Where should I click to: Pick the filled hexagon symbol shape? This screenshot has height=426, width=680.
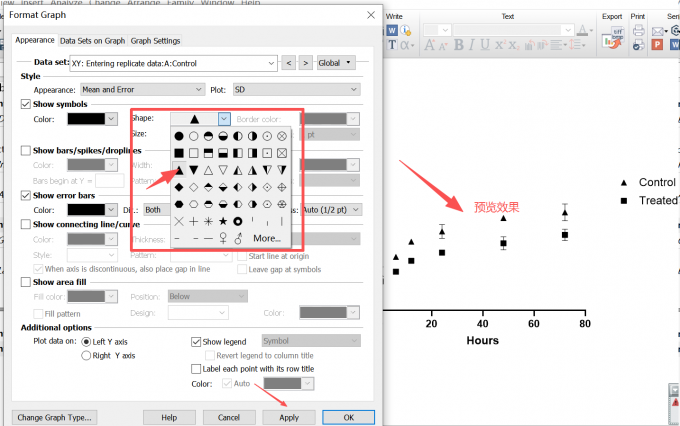[179, 204]
